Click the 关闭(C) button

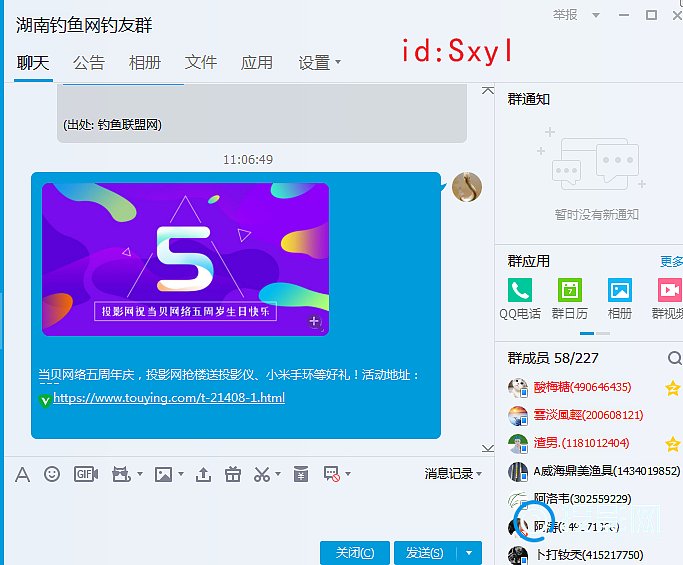355,553
